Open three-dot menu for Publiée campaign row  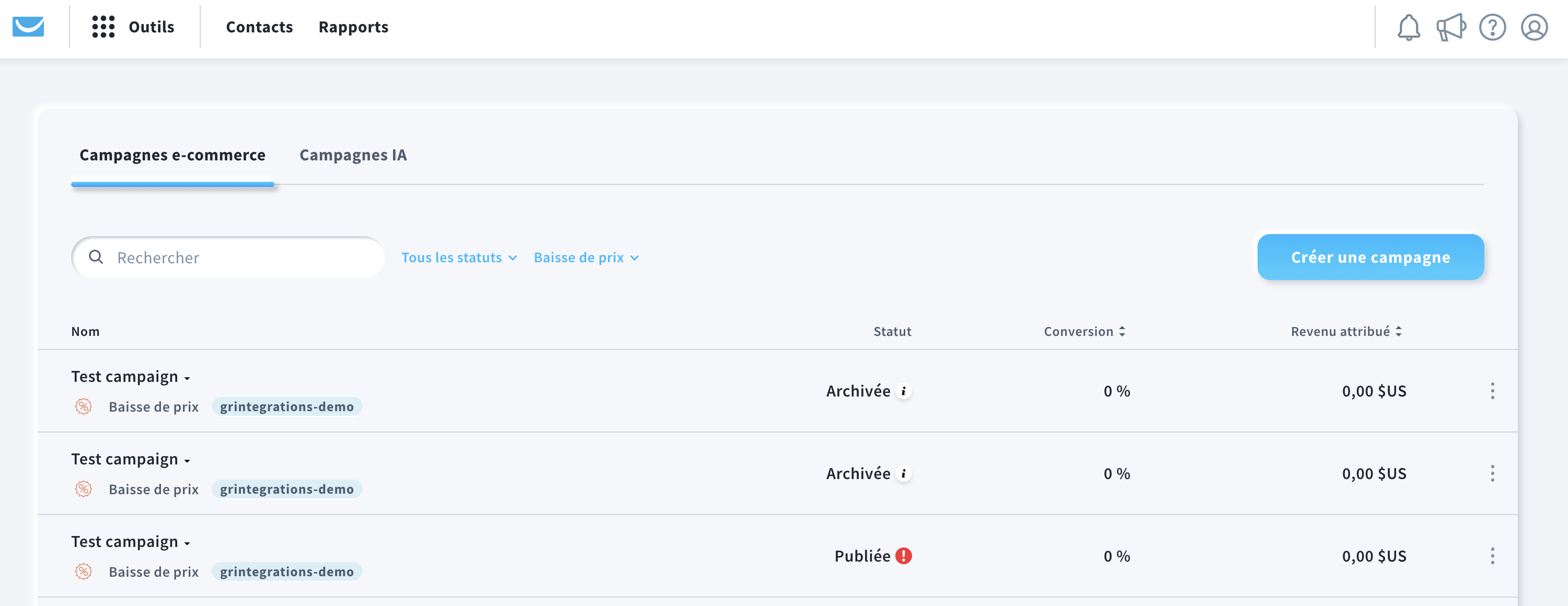[1492, 556]
